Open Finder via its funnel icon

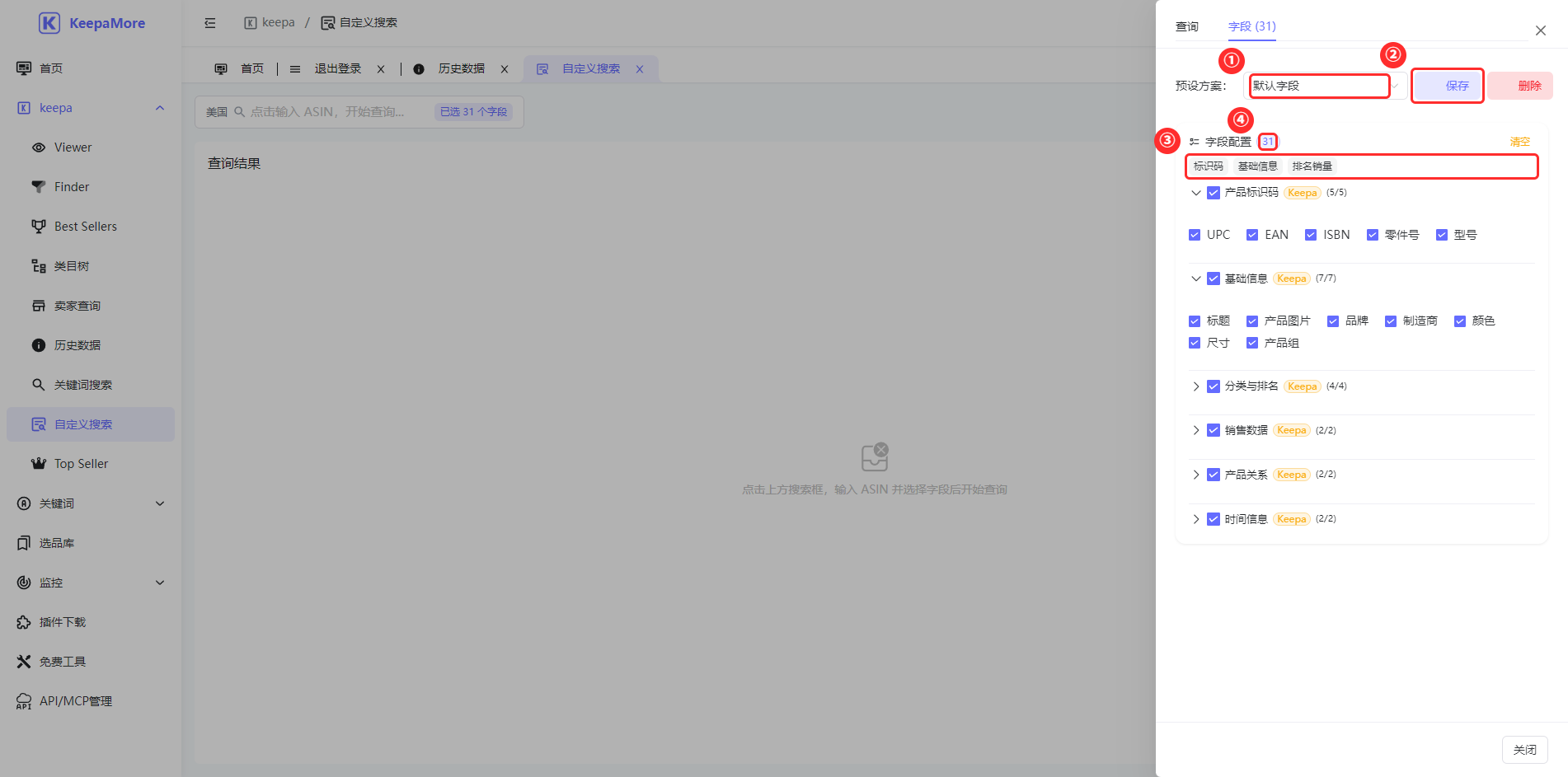tap(39, 187)
